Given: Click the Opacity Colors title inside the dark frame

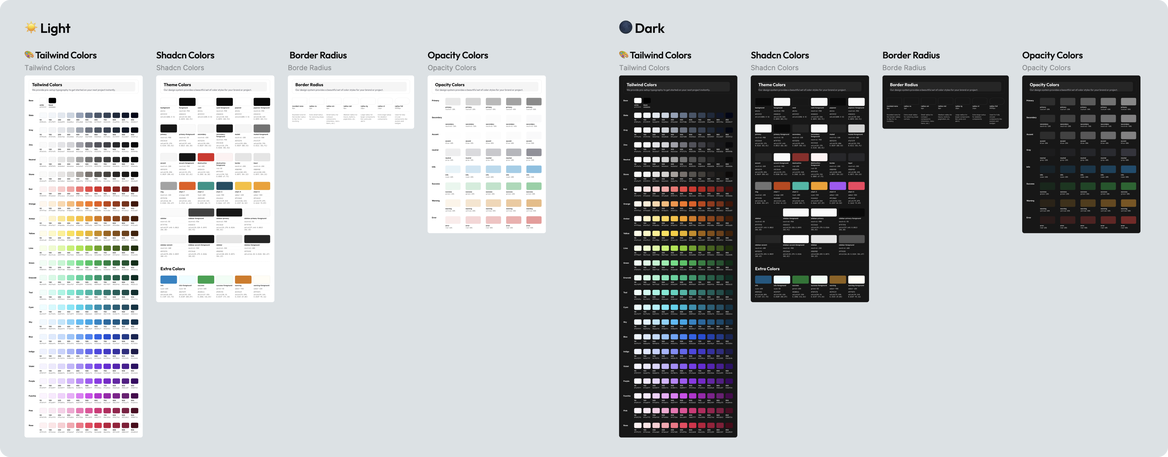Looking at the screenshot, I should click(1044, 85).
